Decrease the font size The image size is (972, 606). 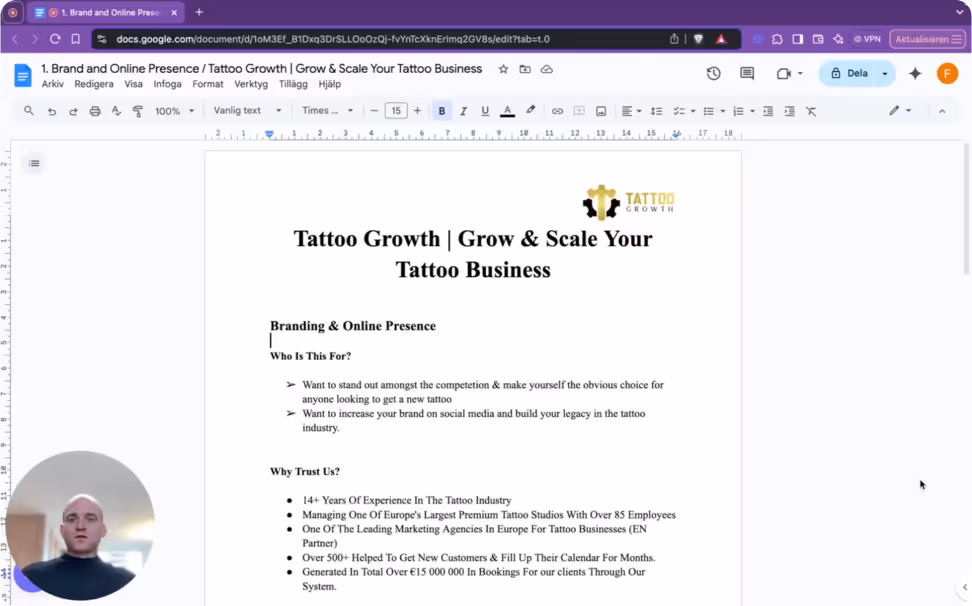(374, 112)
